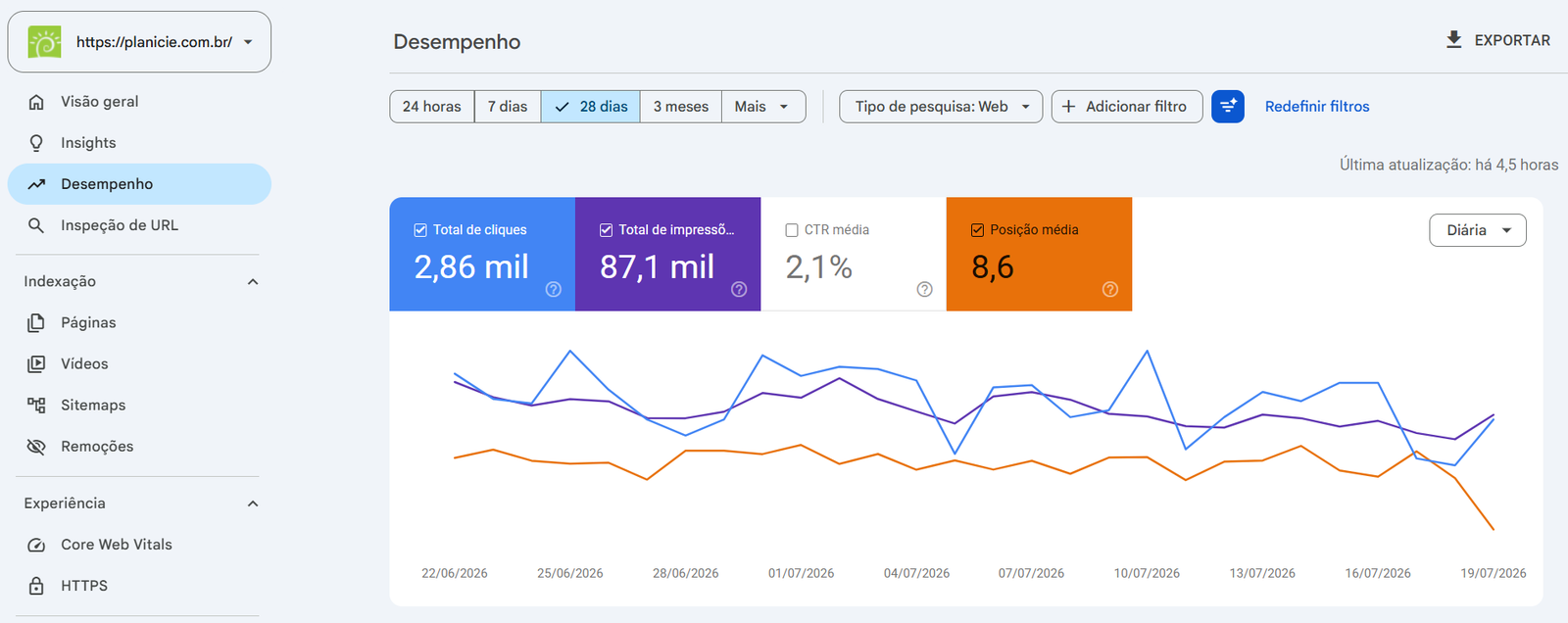This screenshot has width=1568, height=623.
Task: Click the 2,1% CTR value
Action: [818, 266]
